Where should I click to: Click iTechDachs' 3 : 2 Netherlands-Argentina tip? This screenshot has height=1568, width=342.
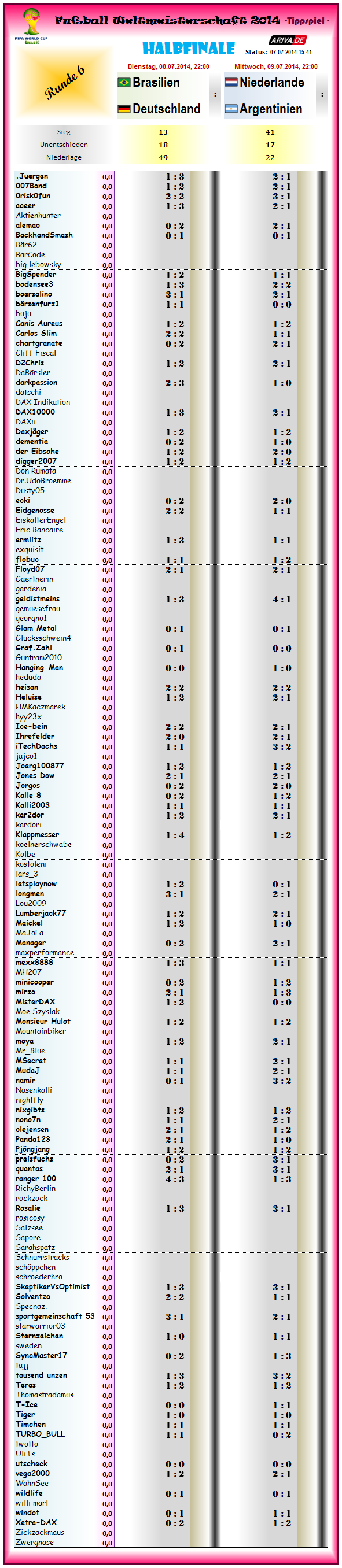tap(282, 746)
